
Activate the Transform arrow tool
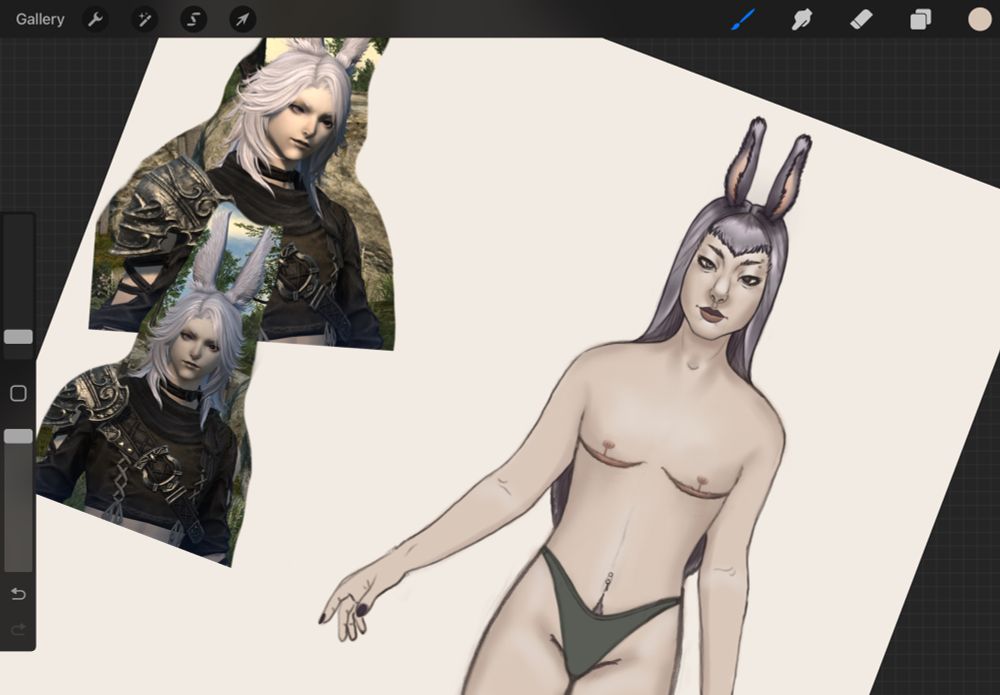242,20
